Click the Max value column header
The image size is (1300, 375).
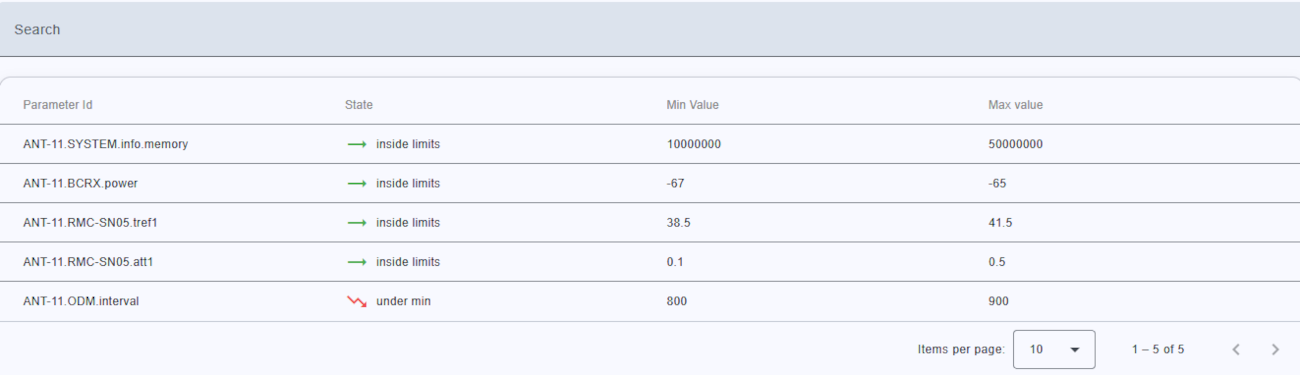point(1016,105)
